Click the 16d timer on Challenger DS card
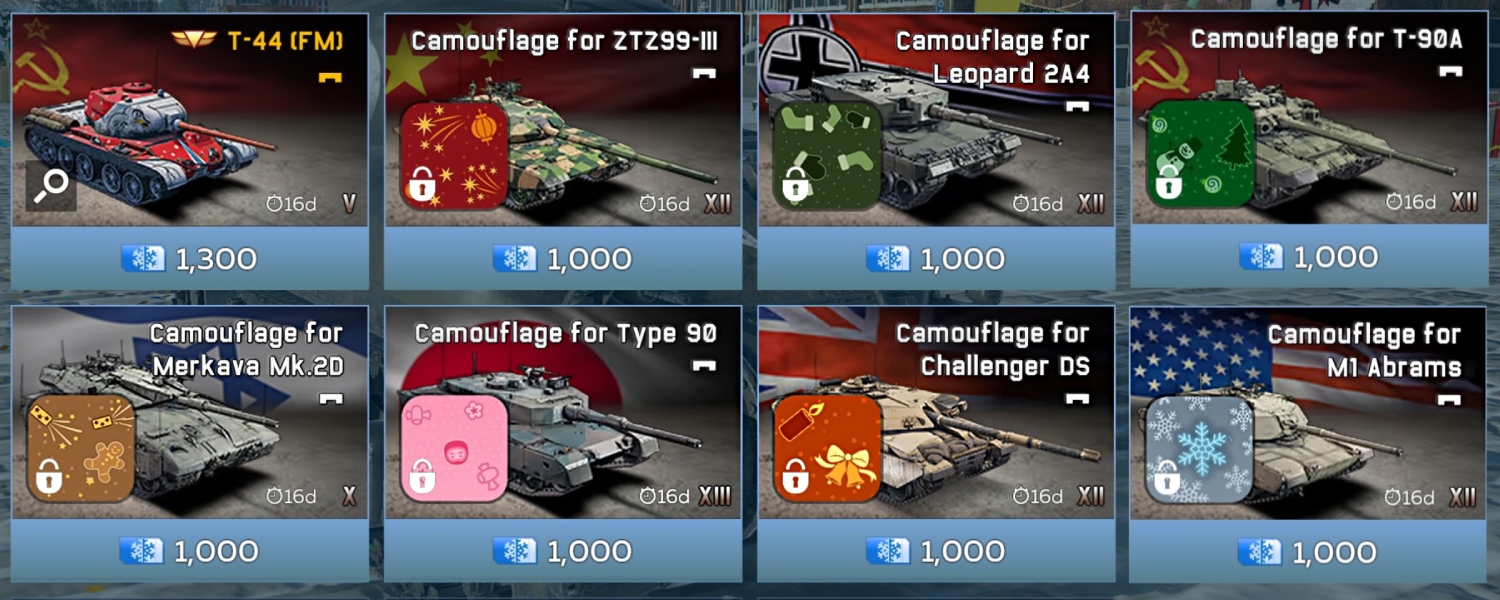 [x=1038, y=496]
